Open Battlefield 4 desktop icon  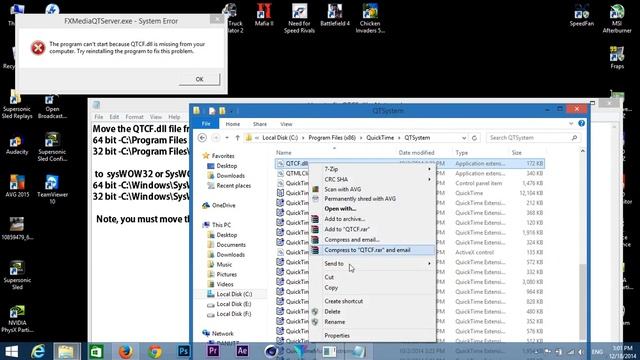tap(335, 15)
